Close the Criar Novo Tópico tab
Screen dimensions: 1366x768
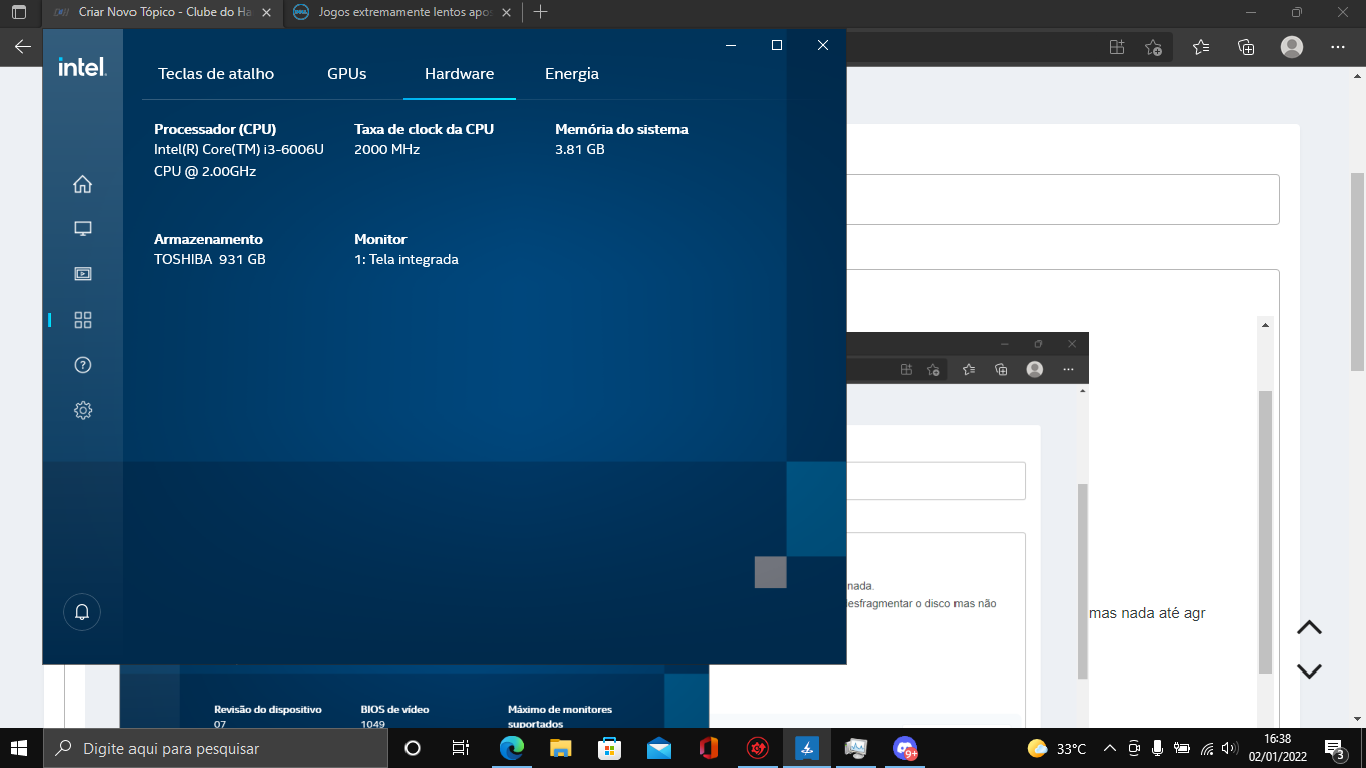(x=266, y=12)
